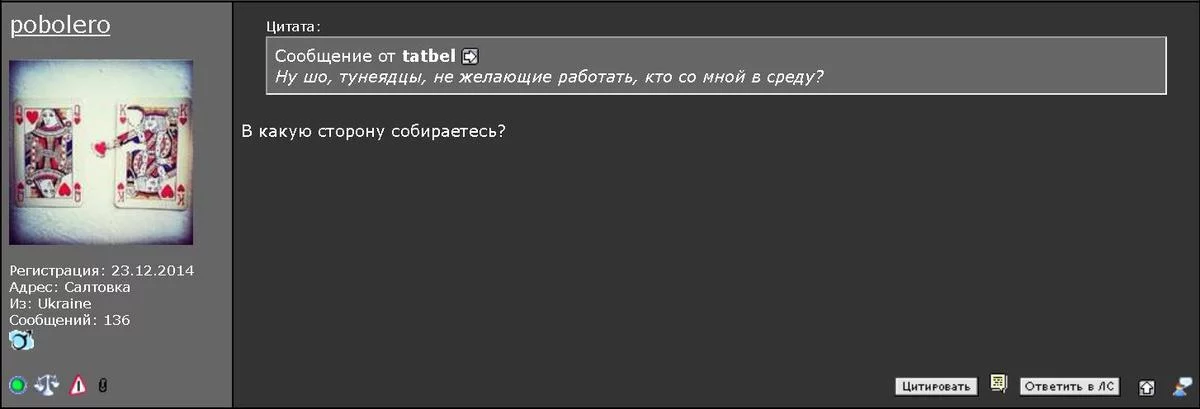This screenshot has height=409, width=1200.
Task: Toggle the multi-quote icon for this post
Action: tap(998, 384)
